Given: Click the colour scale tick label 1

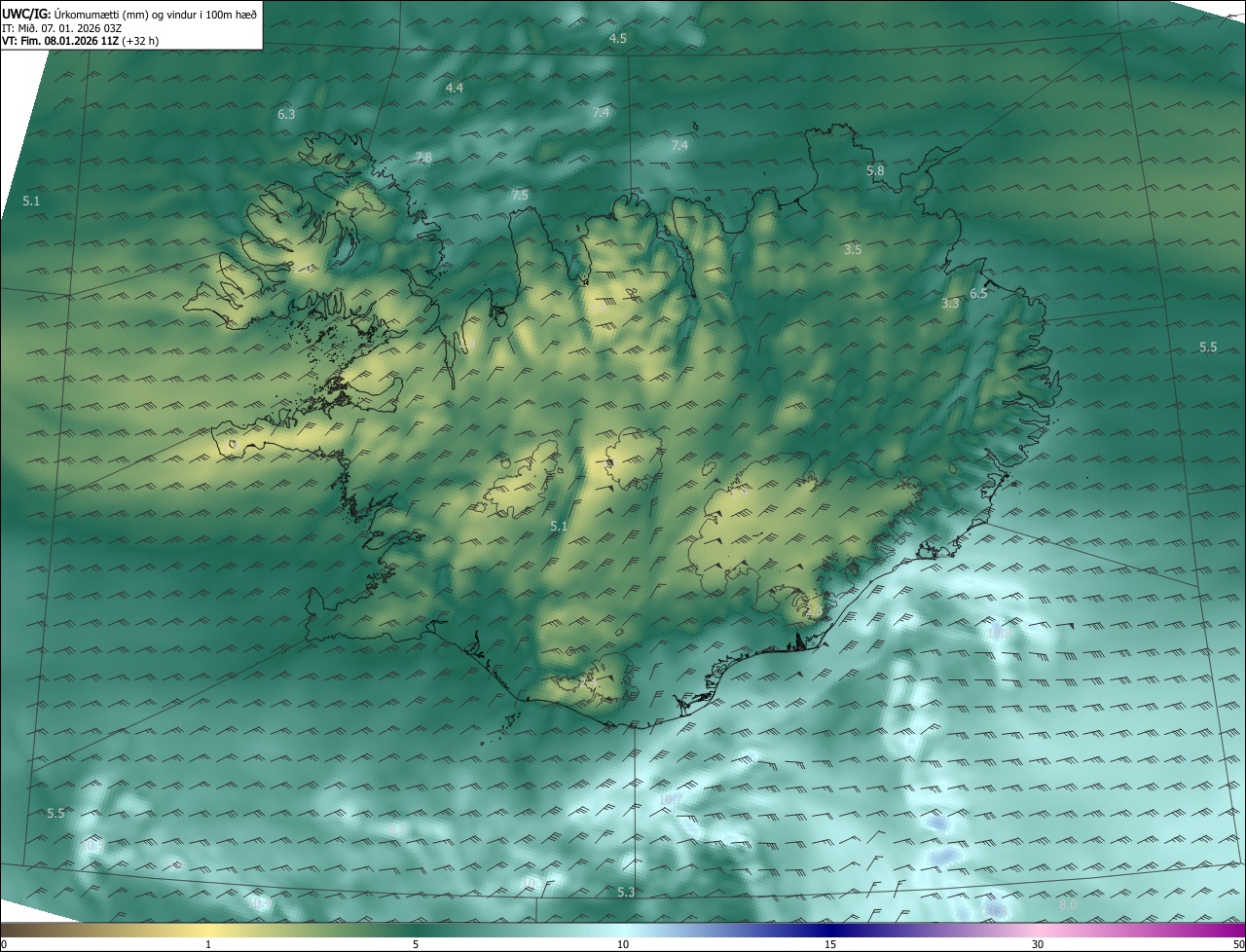Looking at the screenshot, I should (x=208, y=944).
